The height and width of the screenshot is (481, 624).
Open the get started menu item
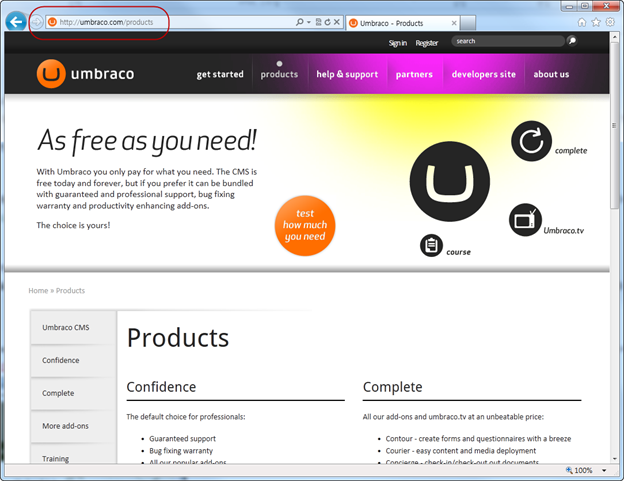coord(220,74)
